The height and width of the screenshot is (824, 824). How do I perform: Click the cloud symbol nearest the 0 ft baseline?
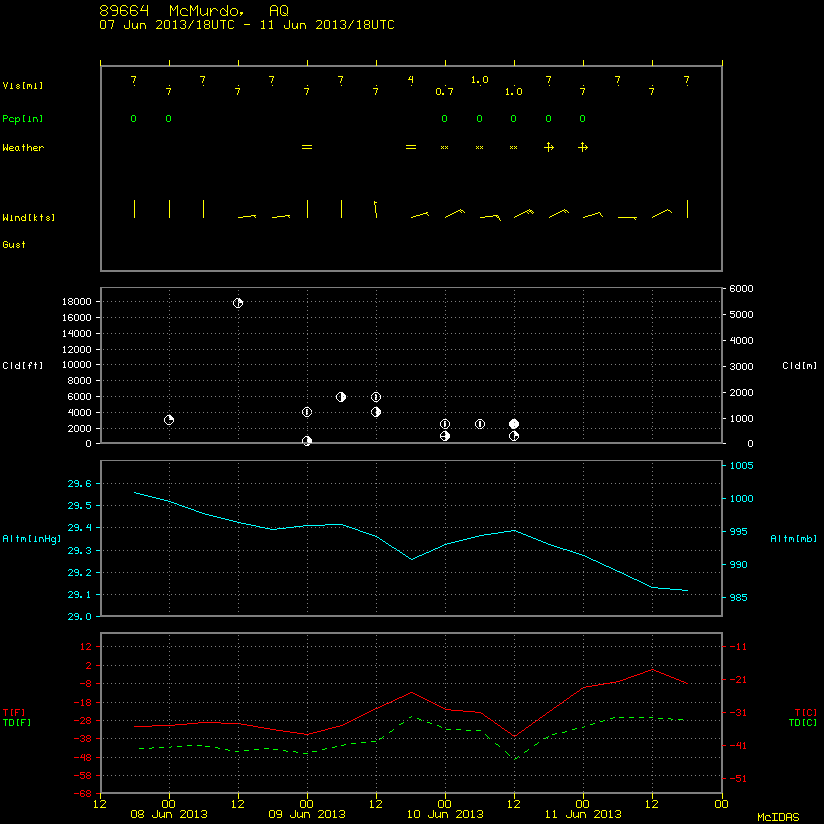(307, 441)
